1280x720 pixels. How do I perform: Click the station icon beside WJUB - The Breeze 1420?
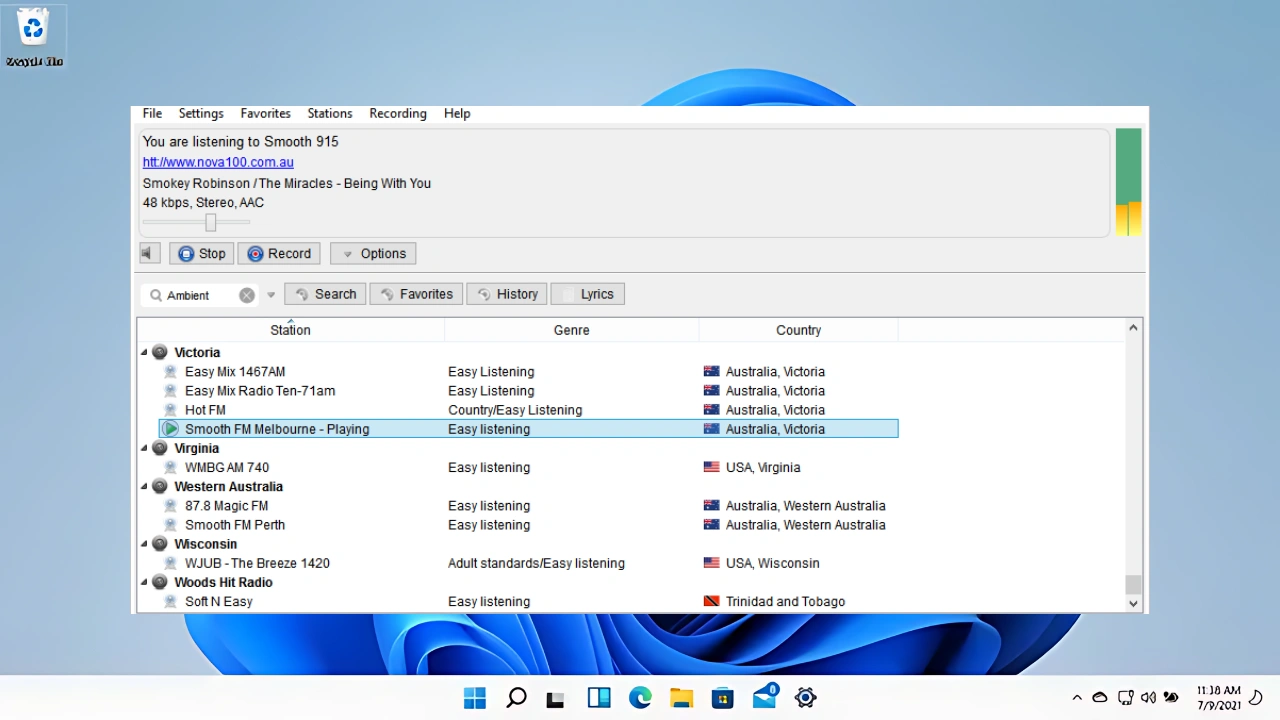click(x=171, y=563)
